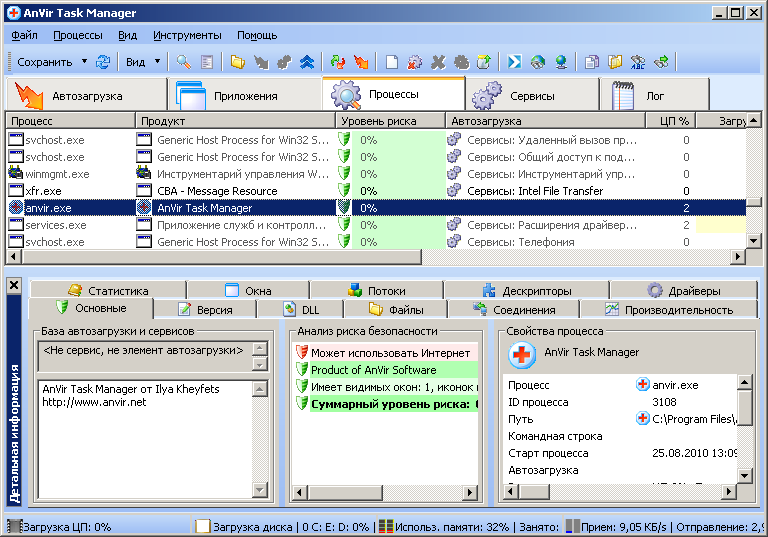Click the memory usage icon in status bar
Image resolution: width=768 pixels, height=537 pixels.
(x=385, y=527)
